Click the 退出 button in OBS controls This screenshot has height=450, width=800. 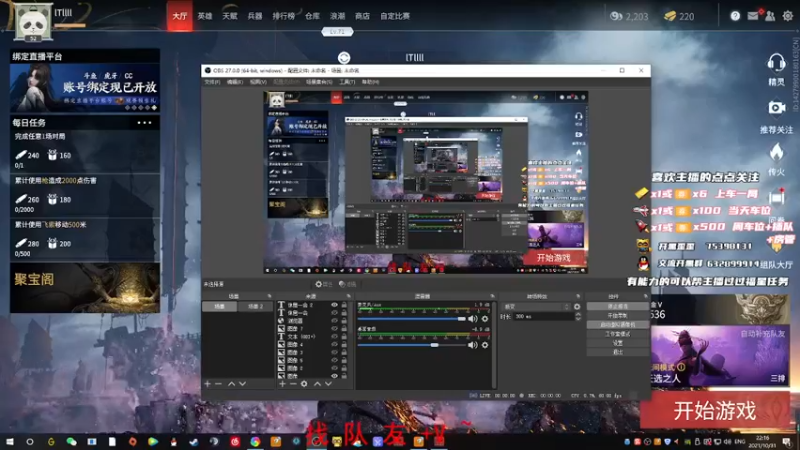click(617, 352)
